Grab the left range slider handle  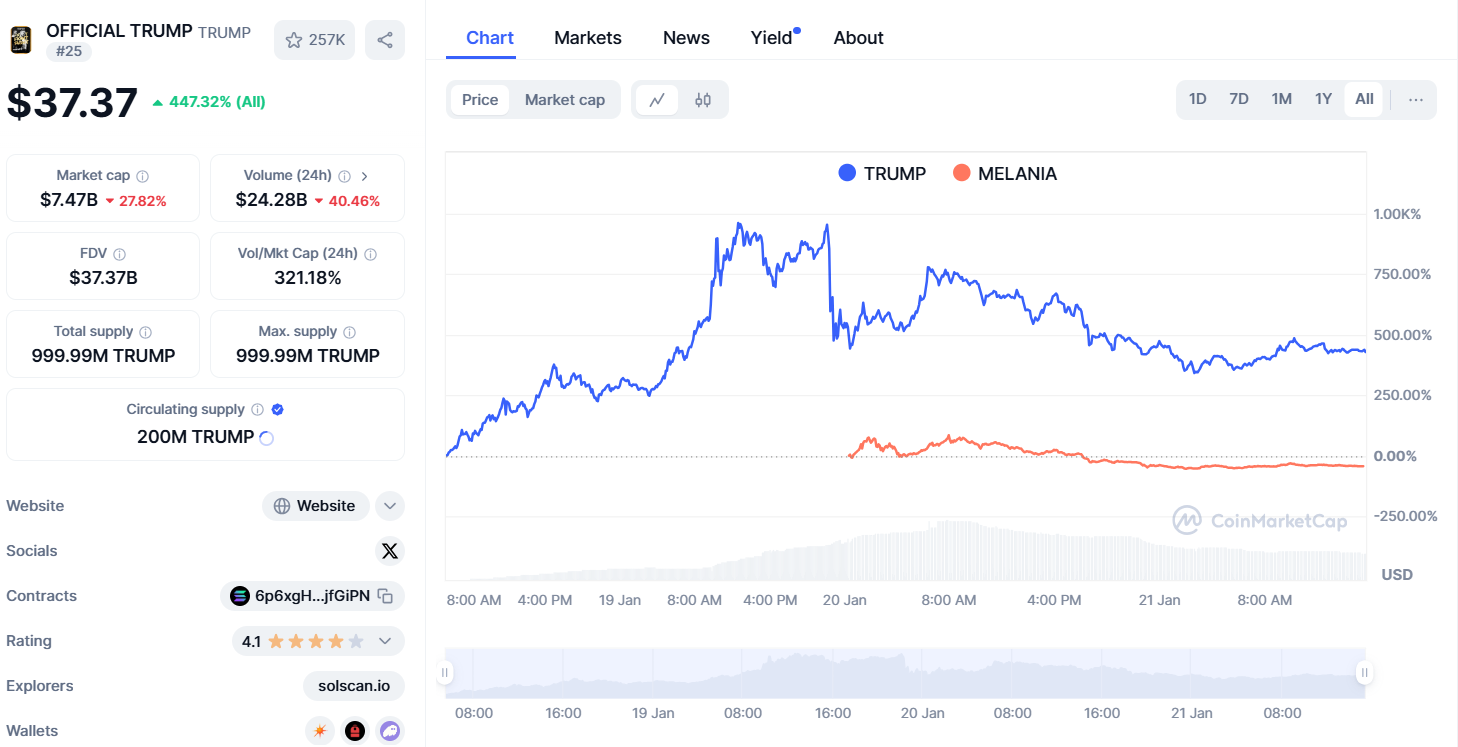[x=445, y=673]
